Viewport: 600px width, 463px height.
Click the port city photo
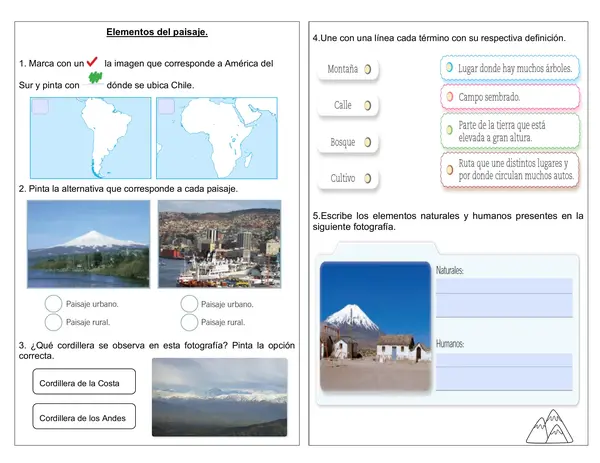[x=220, y=244]
